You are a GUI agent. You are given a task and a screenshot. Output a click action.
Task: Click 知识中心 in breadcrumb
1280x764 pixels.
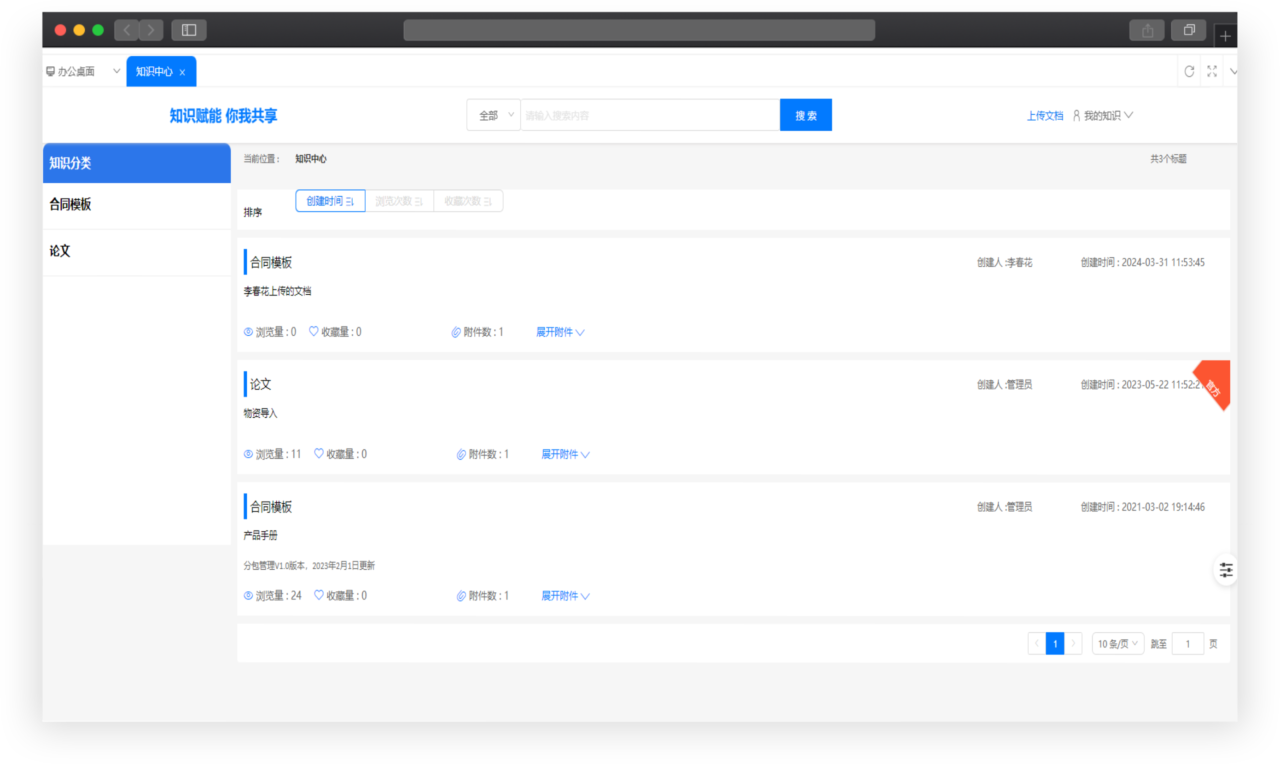coord(311,159)
